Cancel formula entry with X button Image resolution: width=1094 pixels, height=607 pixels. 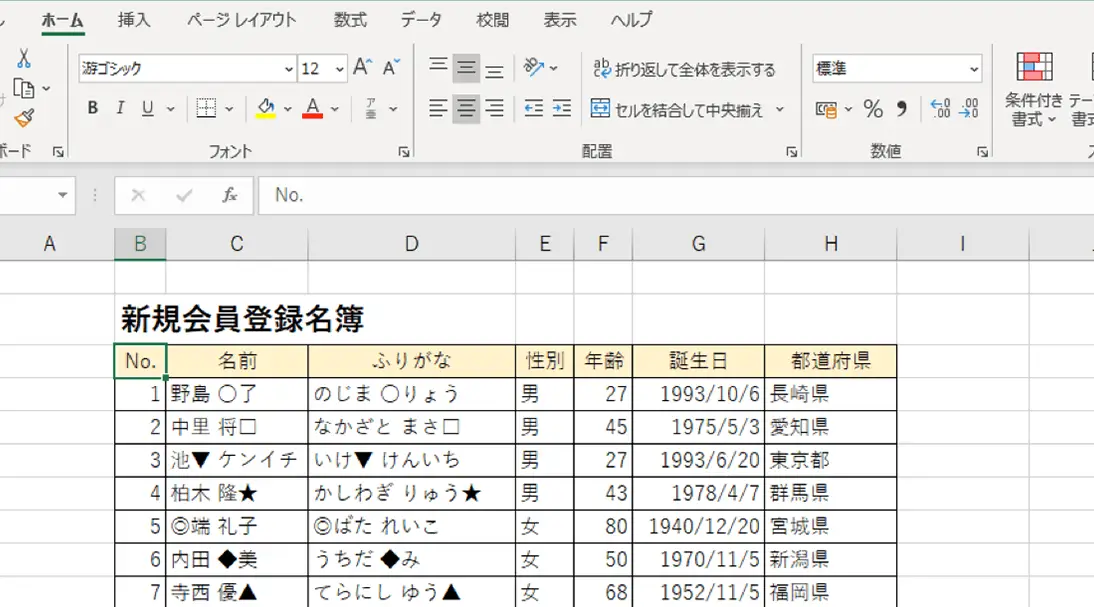[x=138, y=195]
